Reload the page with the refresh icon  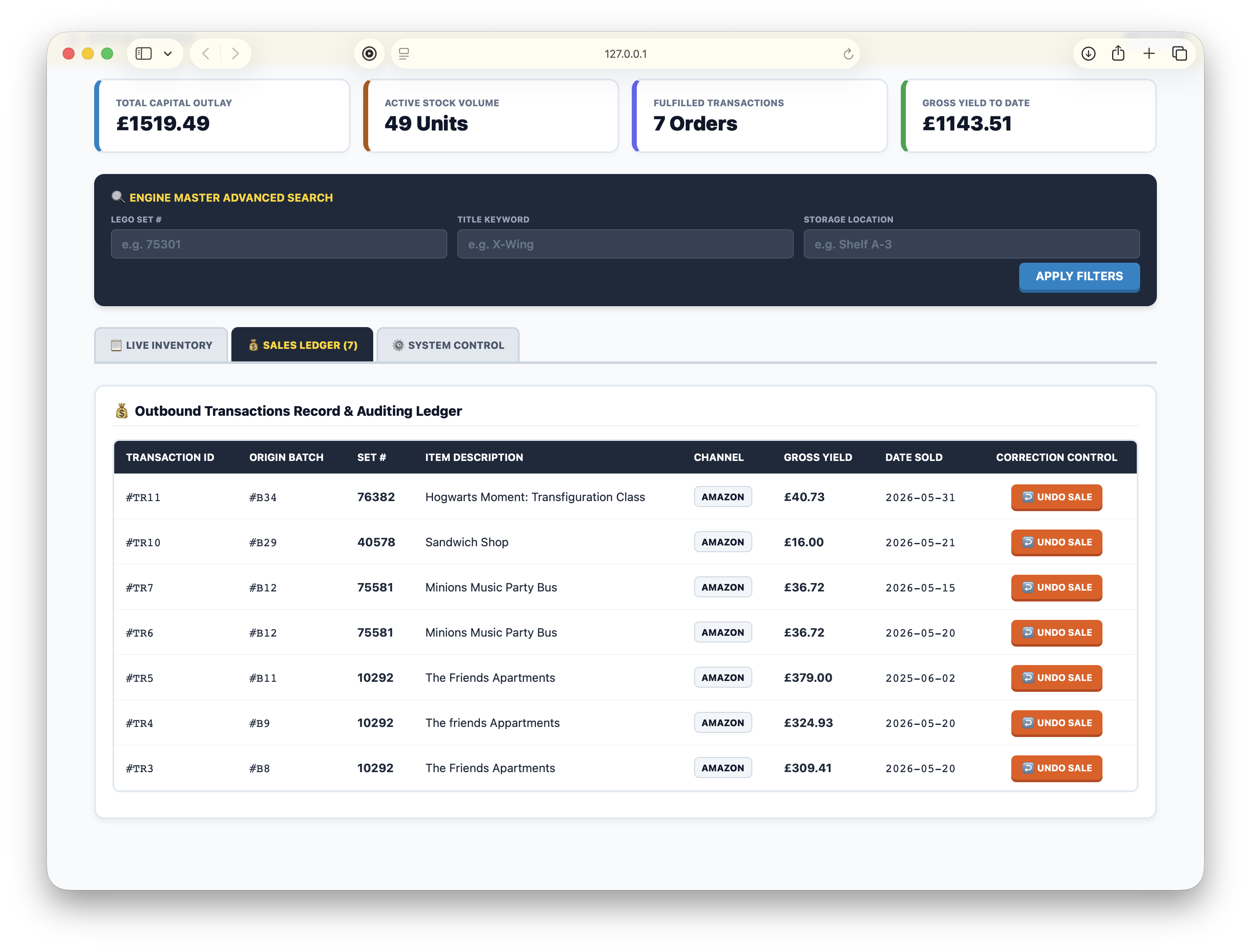[x=848, y=54]
